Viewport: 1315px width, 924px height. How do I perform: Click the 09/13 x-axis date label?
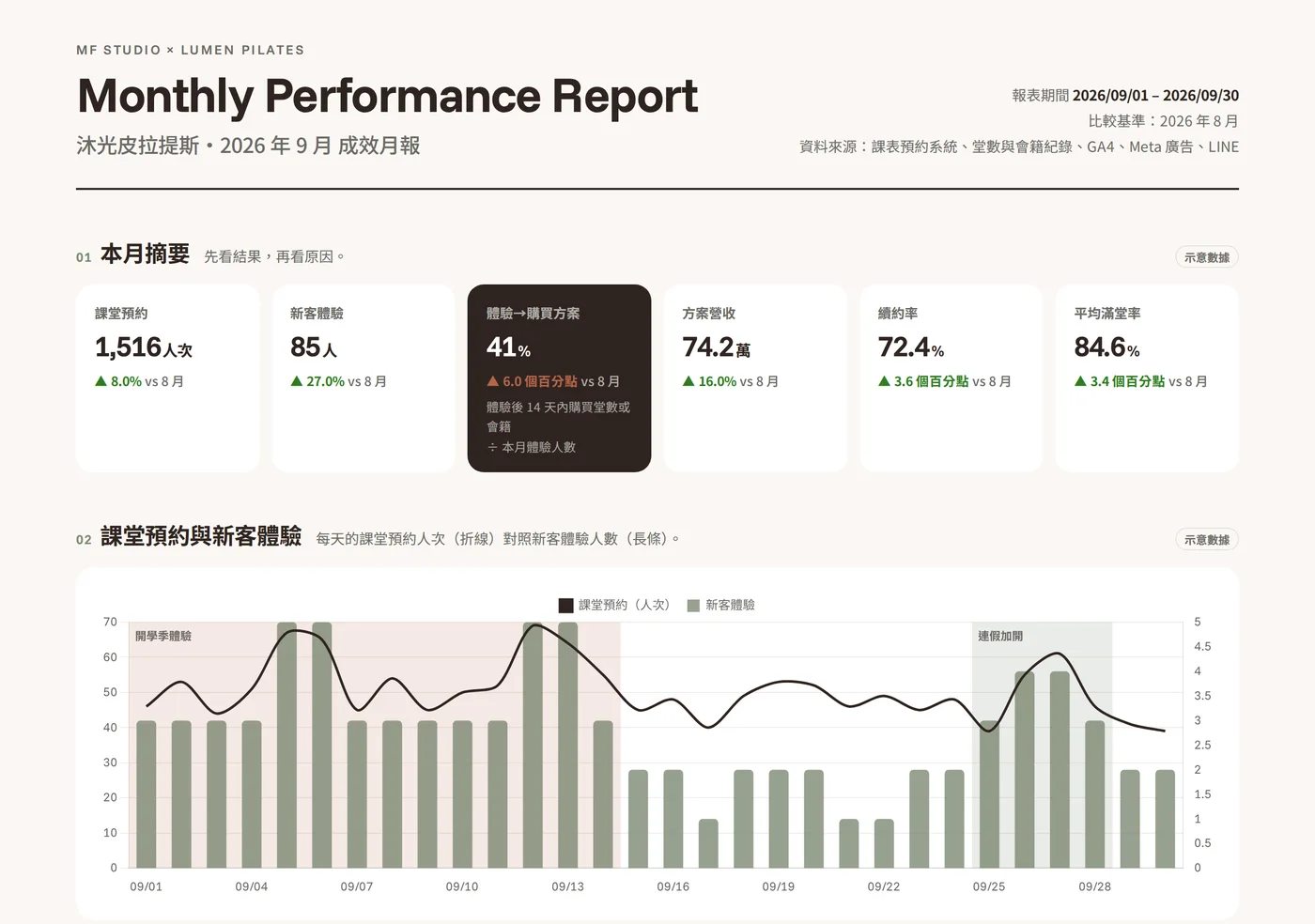tap(567, 886)
